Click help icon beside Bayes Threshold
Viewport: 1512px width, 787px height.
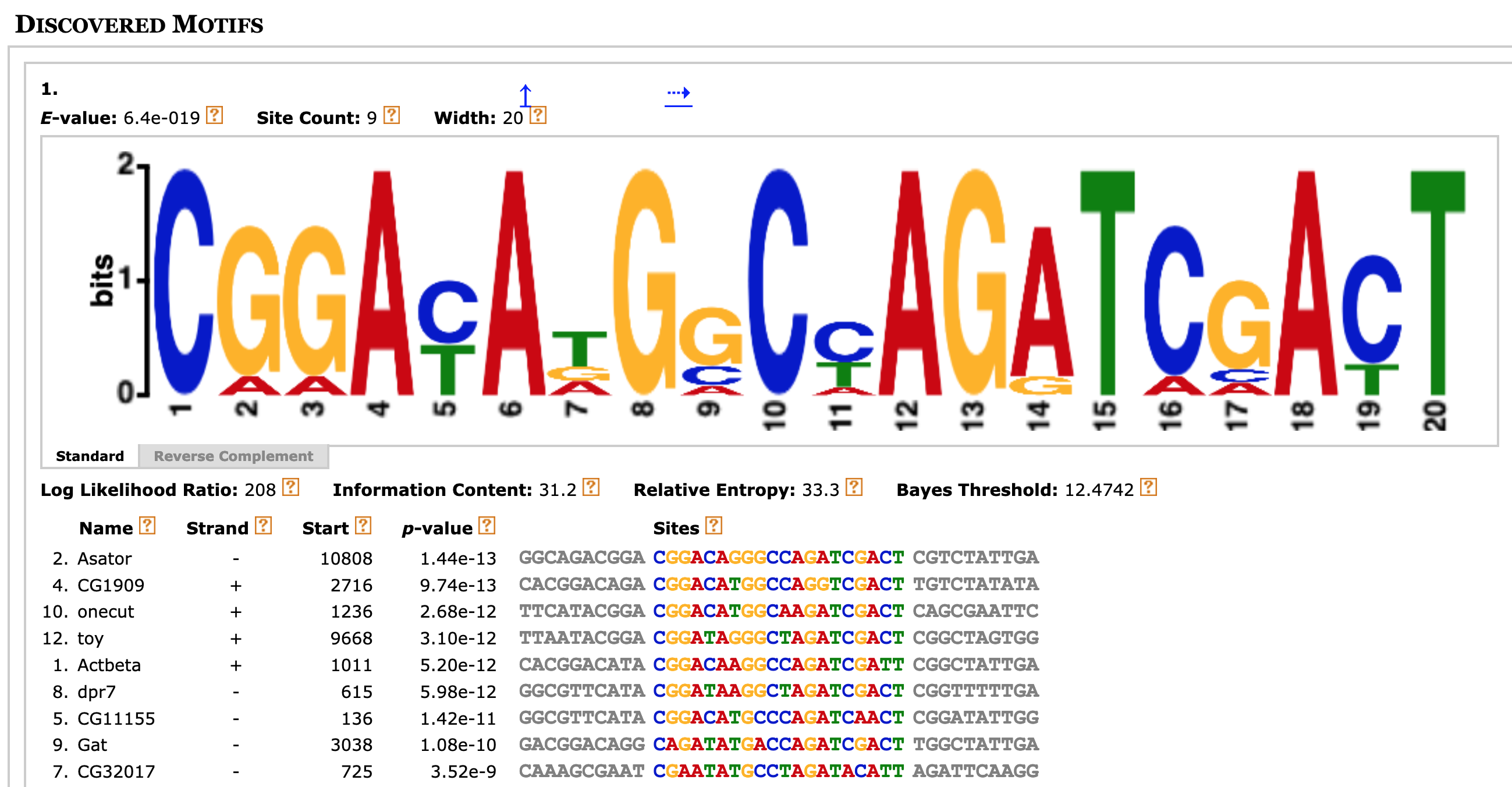click(x=1149, y=487)
